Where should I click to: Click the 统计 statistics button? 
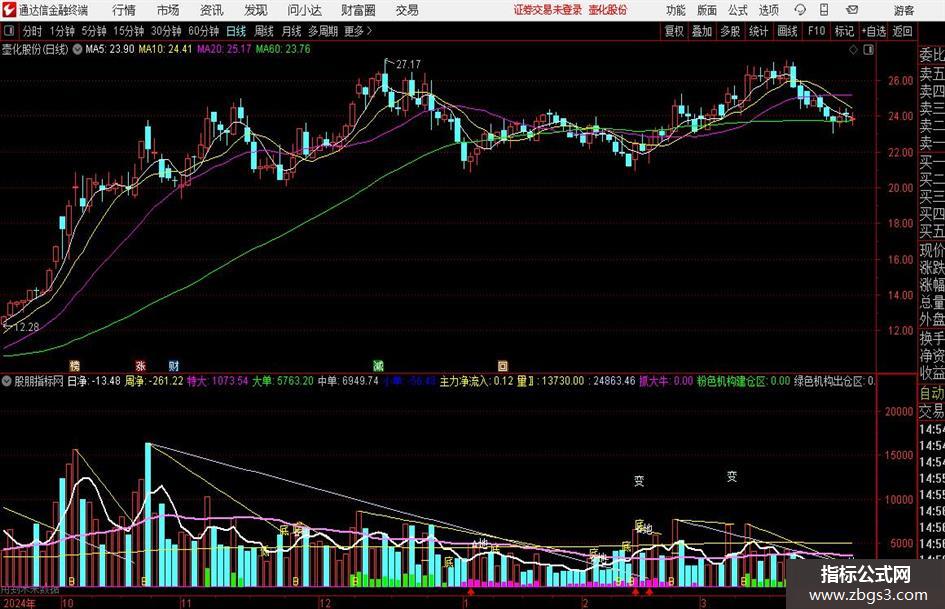pos(758,31)
